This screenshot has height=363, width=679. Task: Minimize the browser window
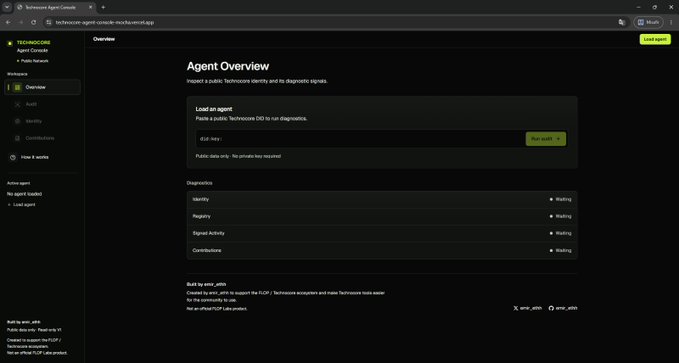tap(638, 7)
